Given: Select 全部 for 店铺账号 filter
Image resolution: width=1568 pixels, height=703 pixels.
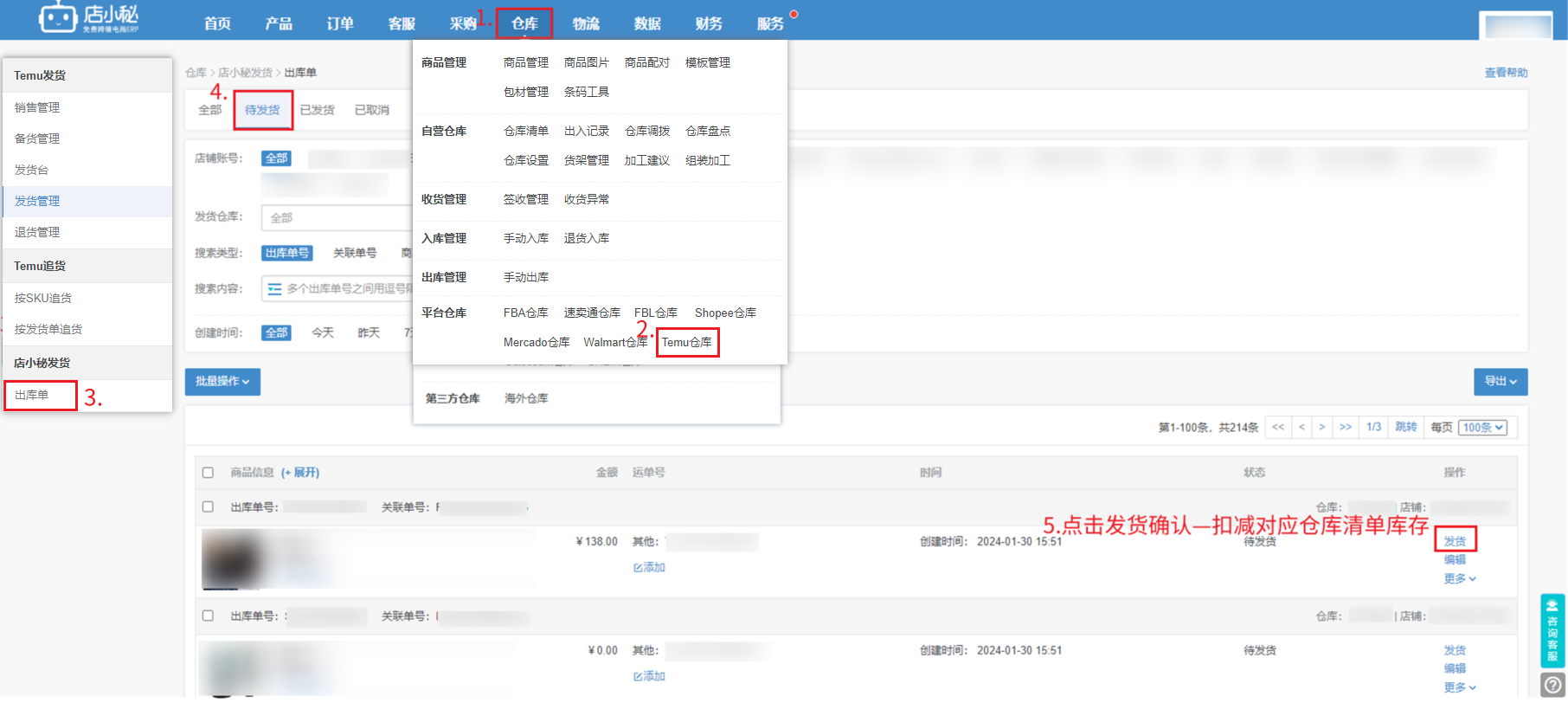Looking at the screenshot, I should coord(277,158).
